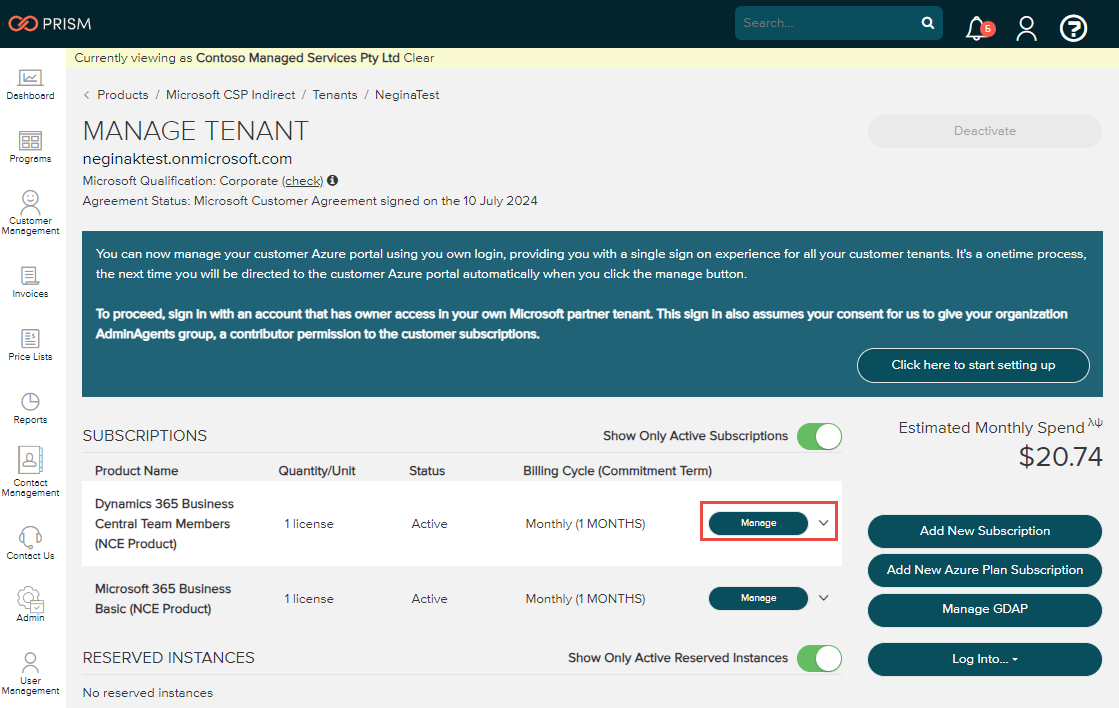
Task: Focus the Search input field
Action: [828, 23]
